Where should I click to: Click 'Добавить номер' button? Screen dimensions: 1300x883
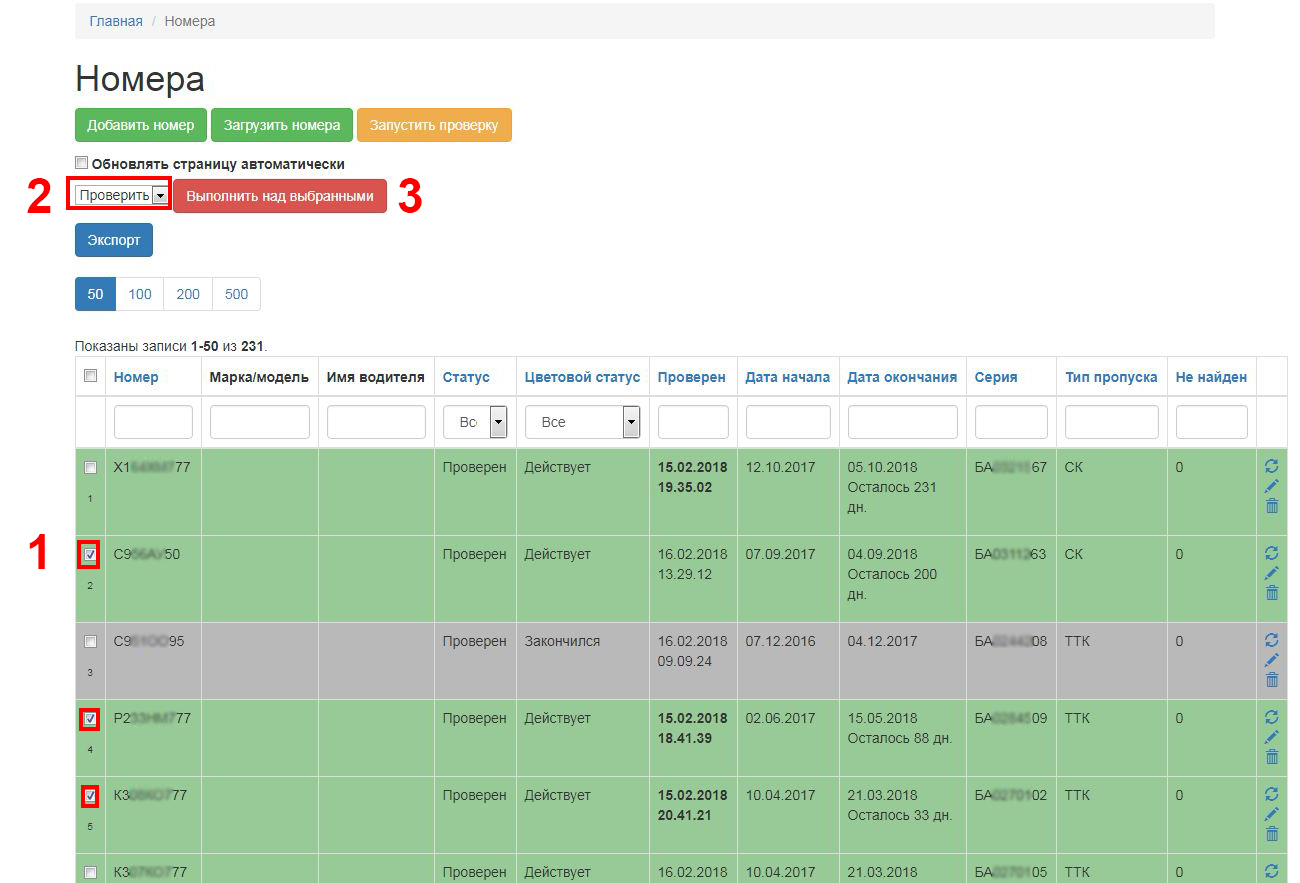pyautogui.click(x=141, y=125)
